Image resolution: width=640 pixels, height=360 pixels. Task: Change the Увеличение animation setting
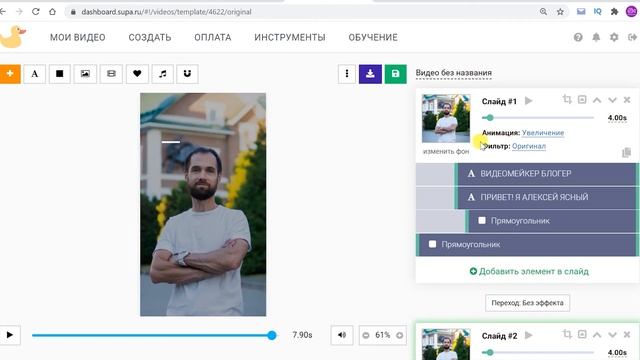(543, 133)
